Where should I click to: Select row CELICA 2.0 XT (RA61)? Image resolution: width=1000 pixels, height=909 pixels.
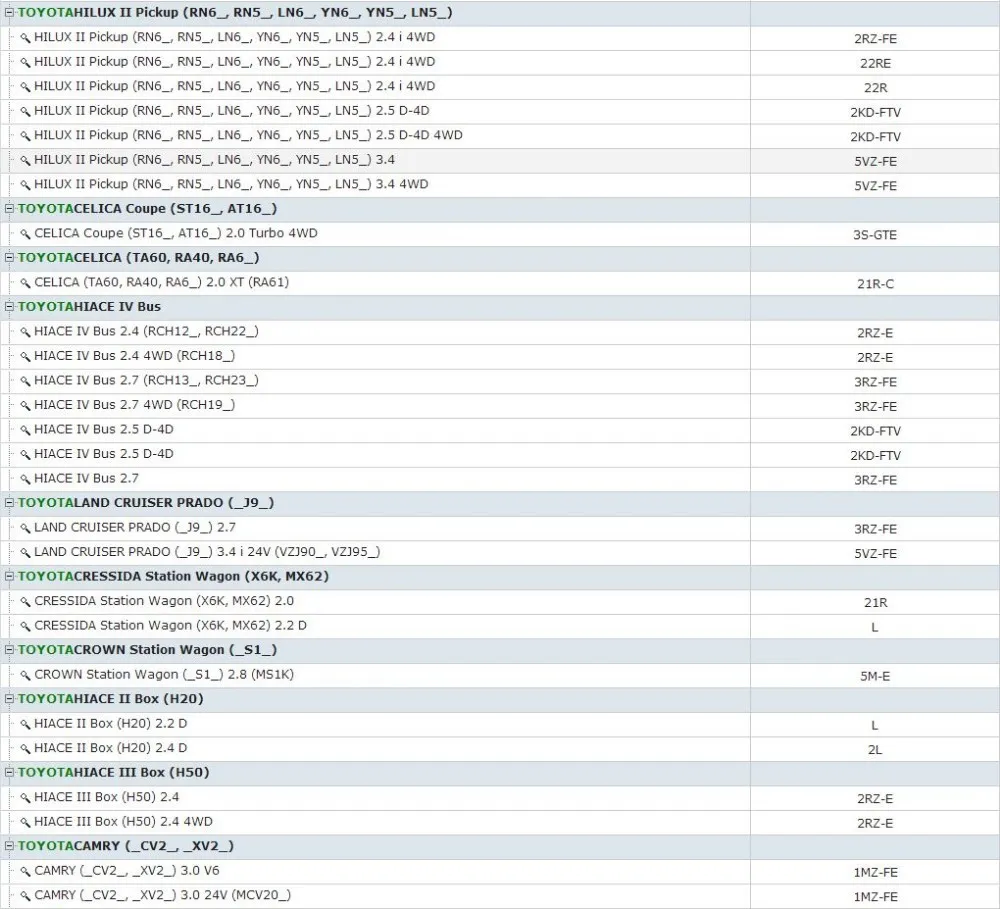tap(500, 283)
